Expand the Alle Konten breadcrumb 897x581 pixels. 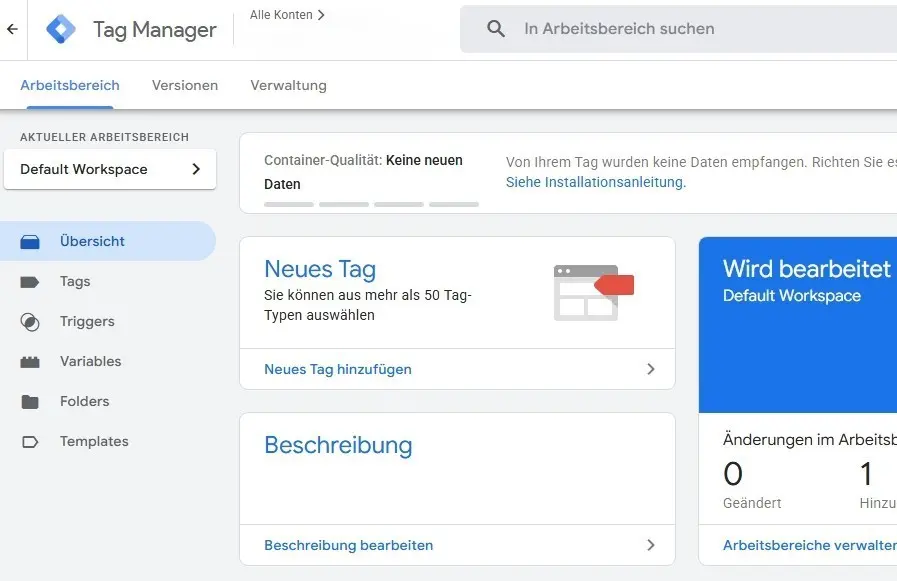pos(288,15)
